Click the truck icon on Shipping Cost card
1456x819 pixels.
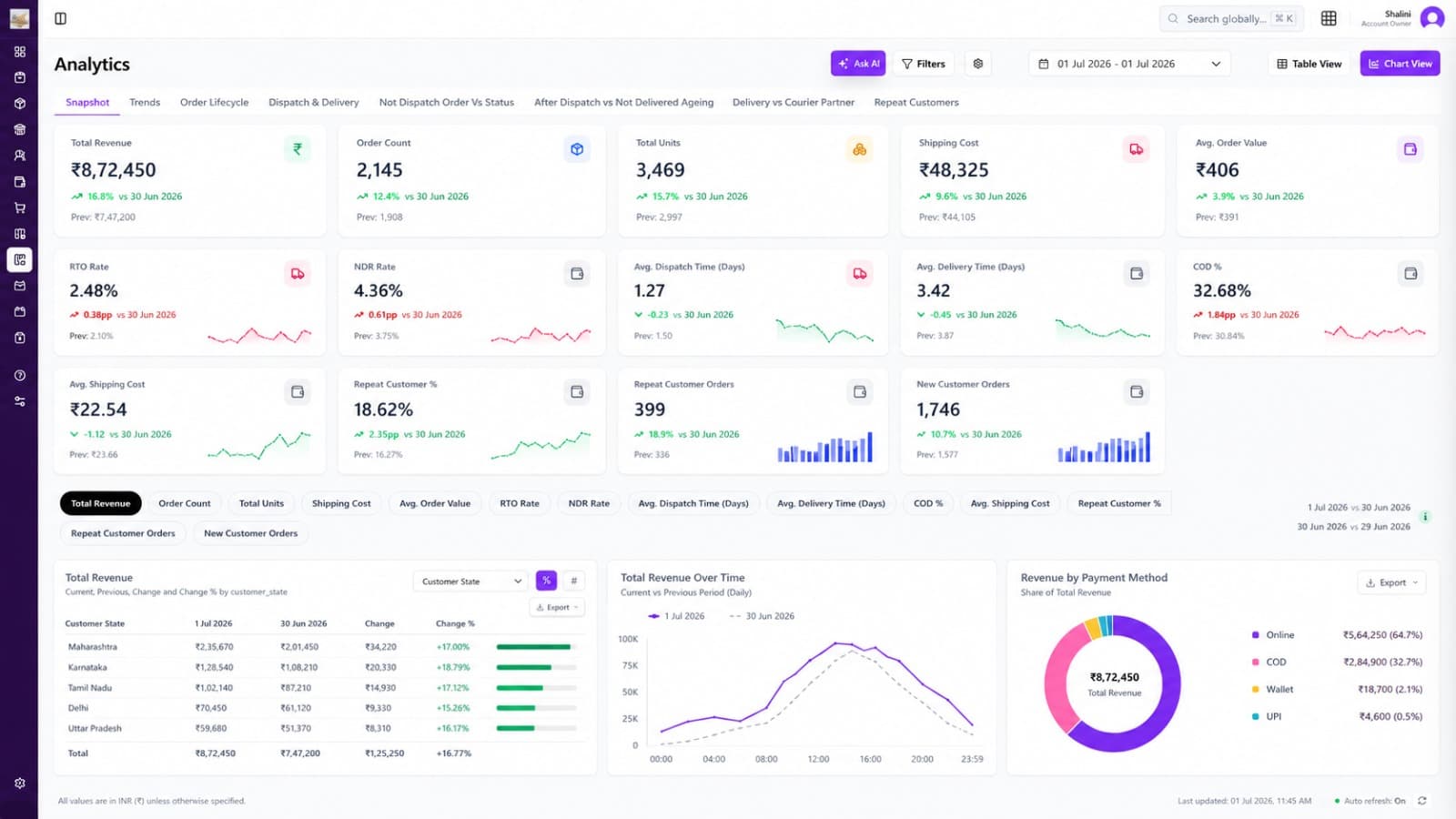pyautogui.click(x=1137, y=149)
